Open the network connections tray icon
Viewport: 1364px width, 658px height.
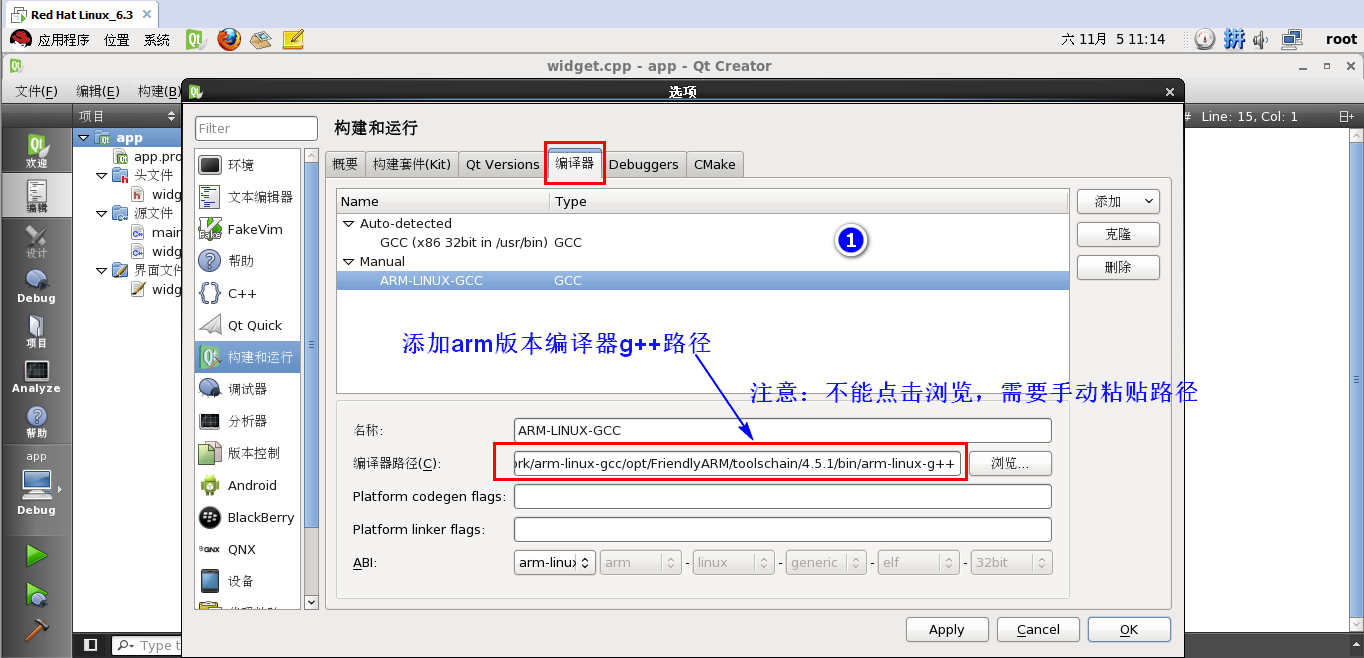tap(1292, 39)
